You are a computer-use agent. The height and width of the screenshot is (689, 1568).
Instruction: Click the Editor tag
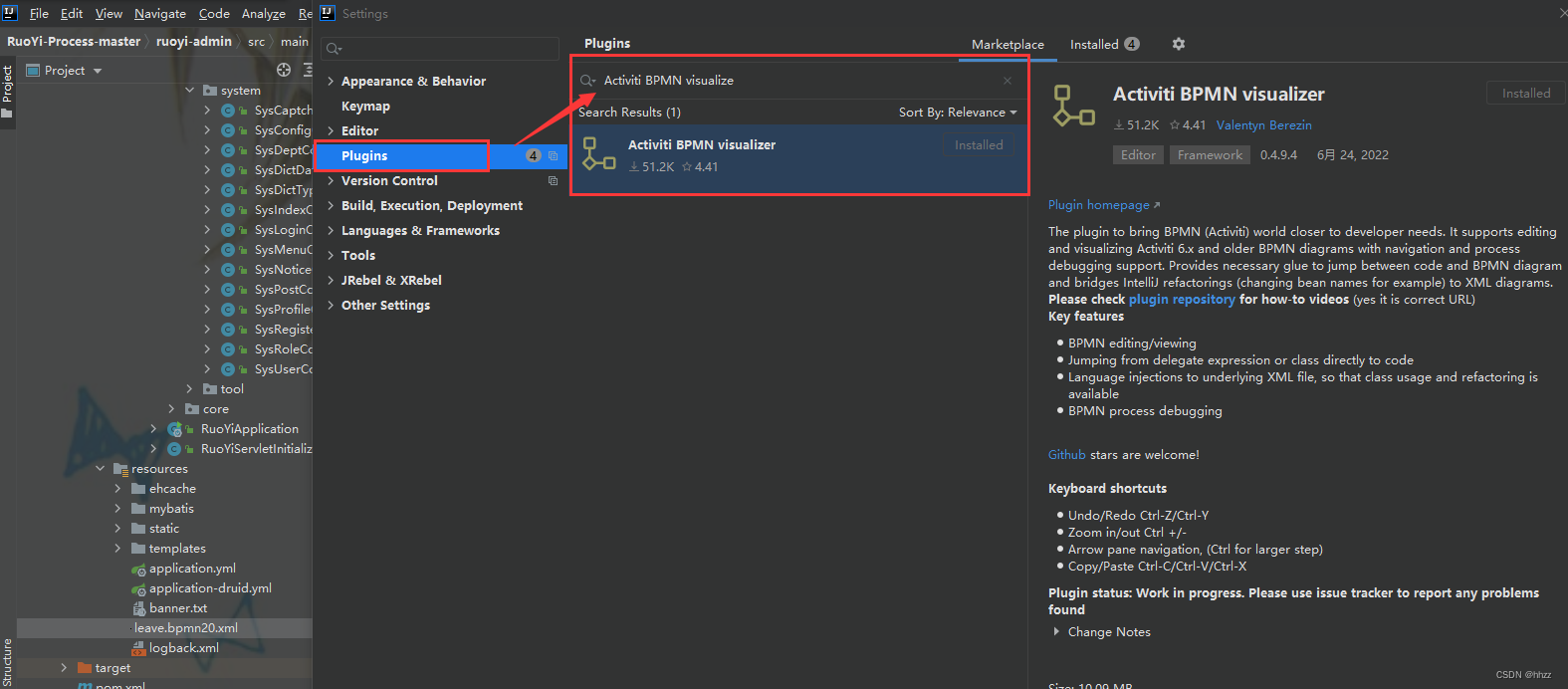(1138, 155)
